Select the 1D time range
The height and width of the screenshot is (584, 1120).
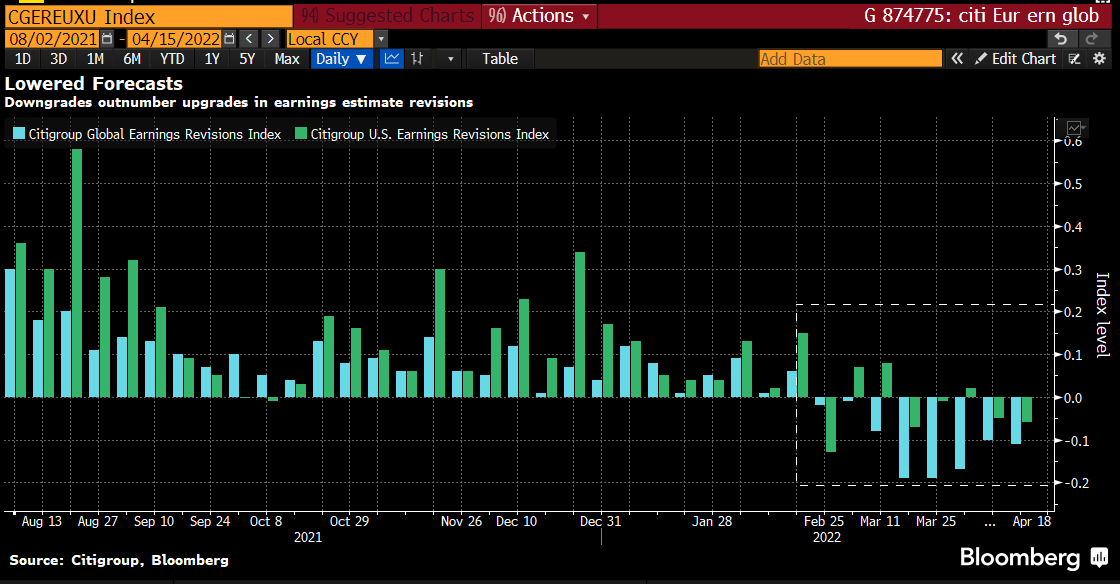pyautogui.click(x=23, y=59)
